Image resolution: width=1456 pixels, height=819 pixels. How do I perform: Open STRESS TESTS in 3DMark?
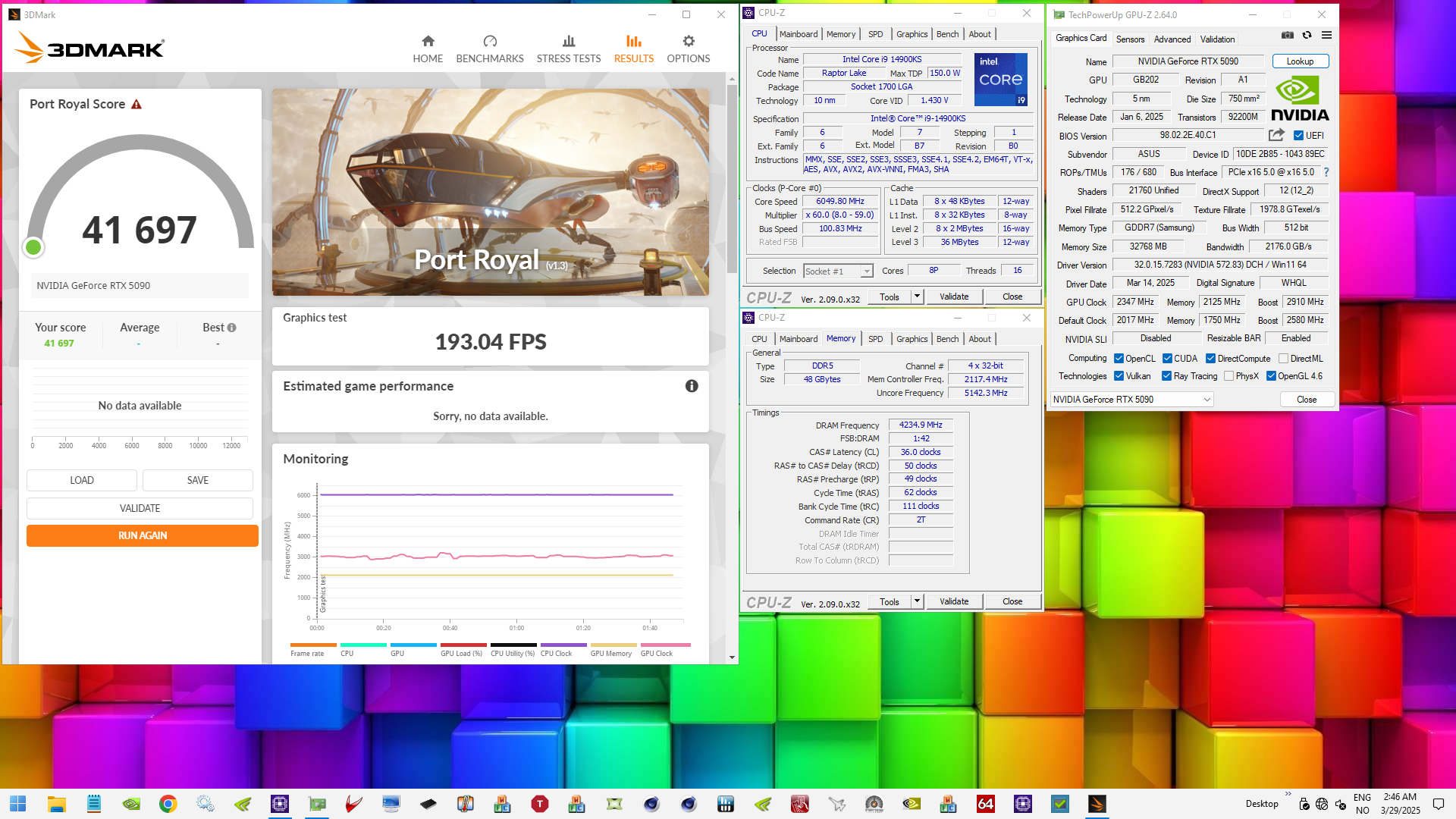569,49
